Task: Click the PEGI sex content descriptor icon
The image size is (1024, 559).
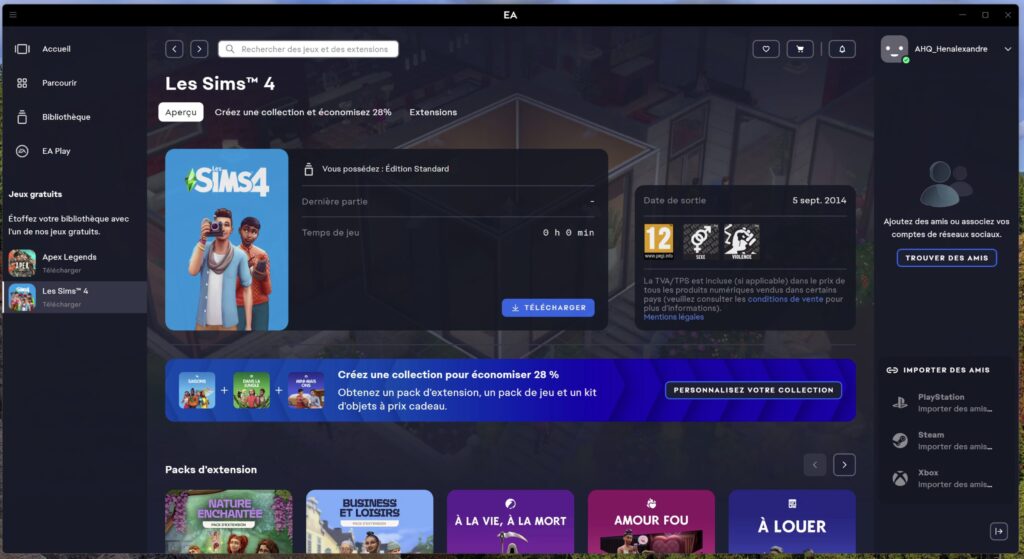Action: click(700, 241)
